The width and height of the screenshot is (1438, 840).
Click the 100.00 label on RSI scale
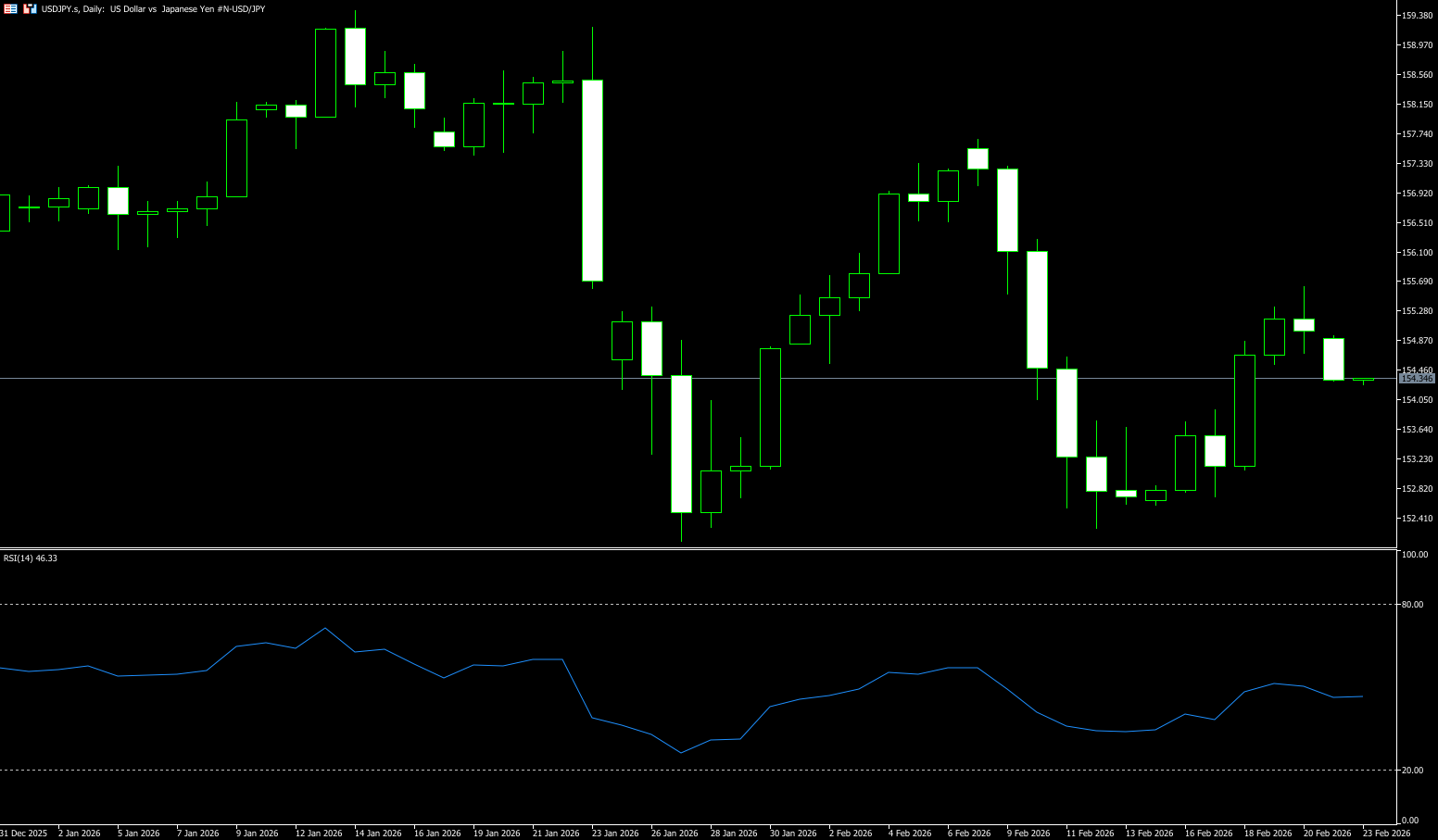[x=1415, y=555]
